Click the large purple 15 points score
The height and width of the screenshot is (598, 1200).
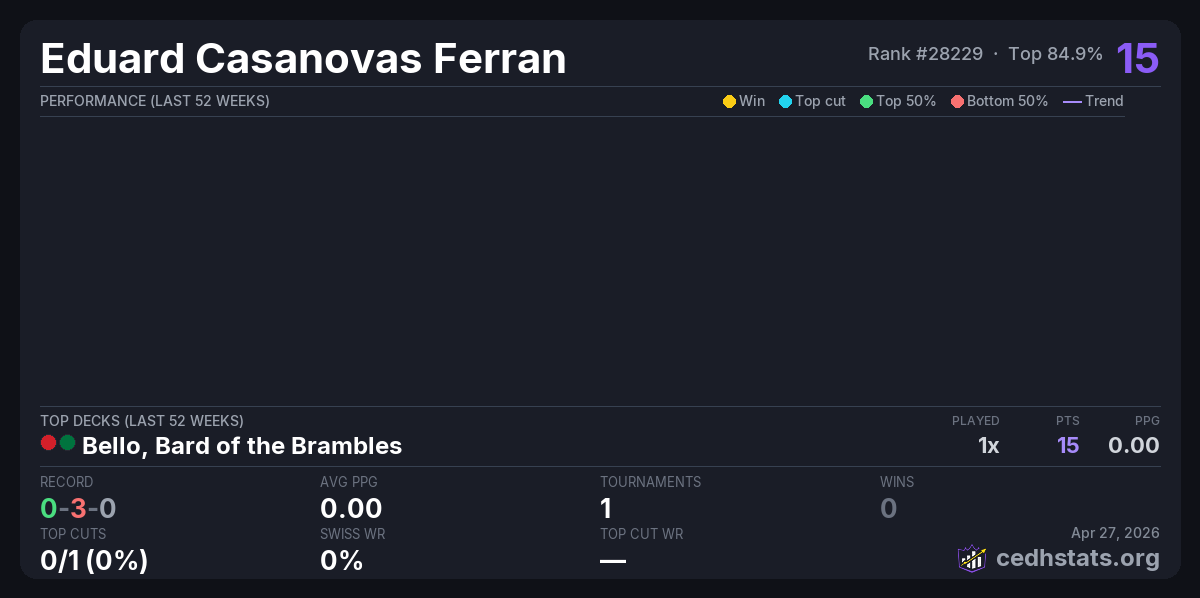[x=1138, y=58]
